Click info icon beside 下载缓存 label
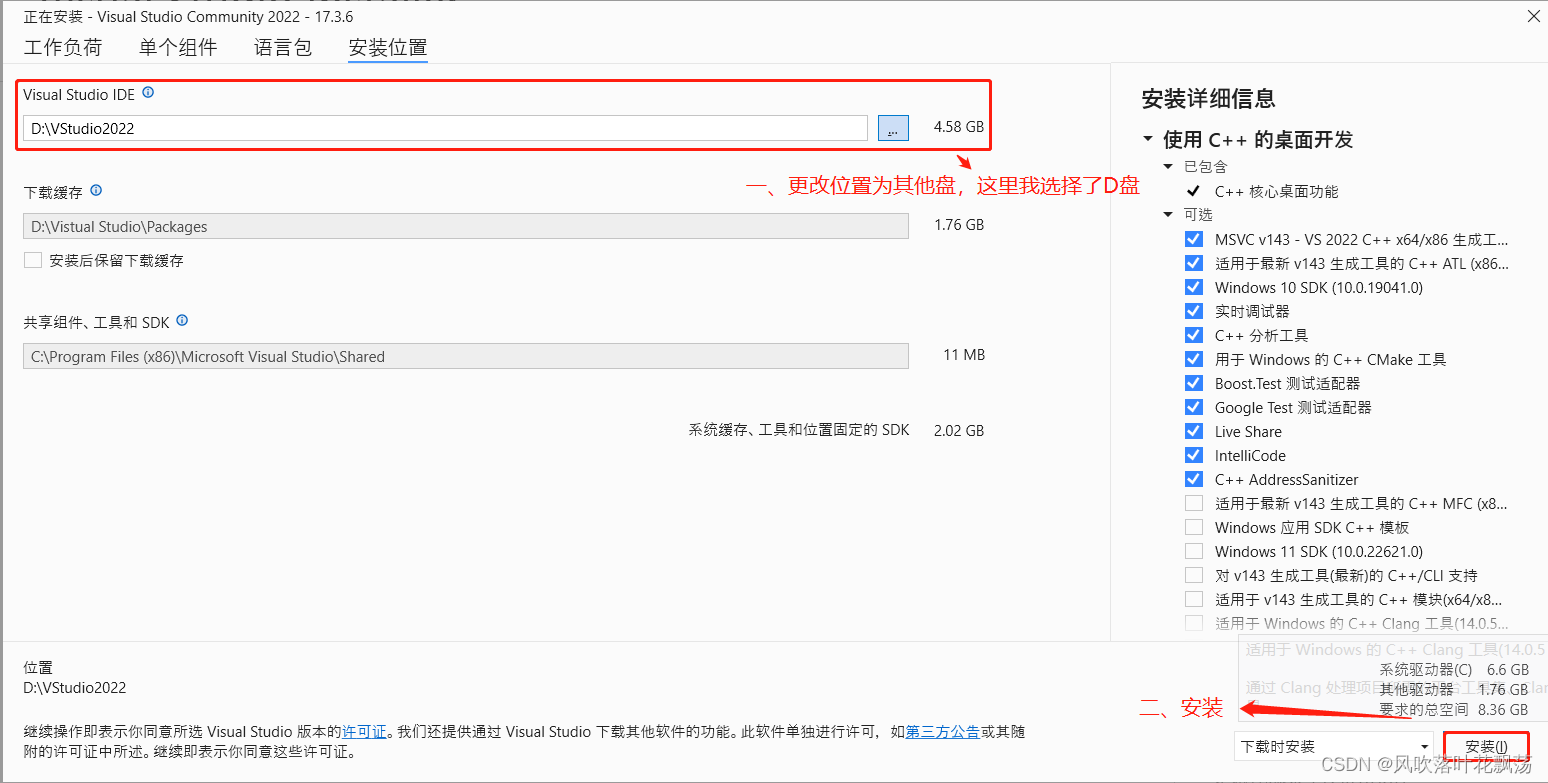The width and height of the screenshot is (1548, 783). tap(96, 191)
